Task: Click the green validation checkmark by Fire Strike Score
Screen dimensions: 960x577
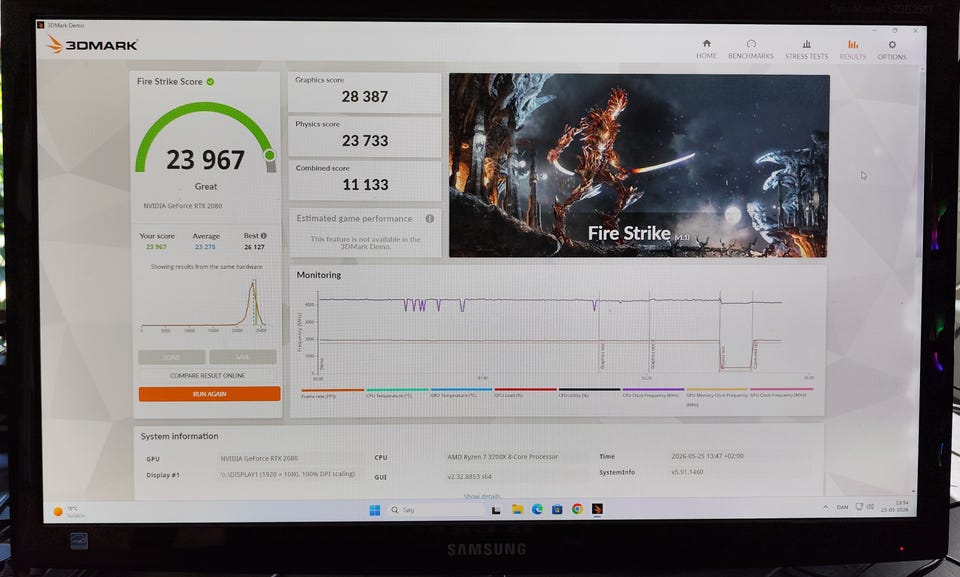Action: (x=210, y=81)
